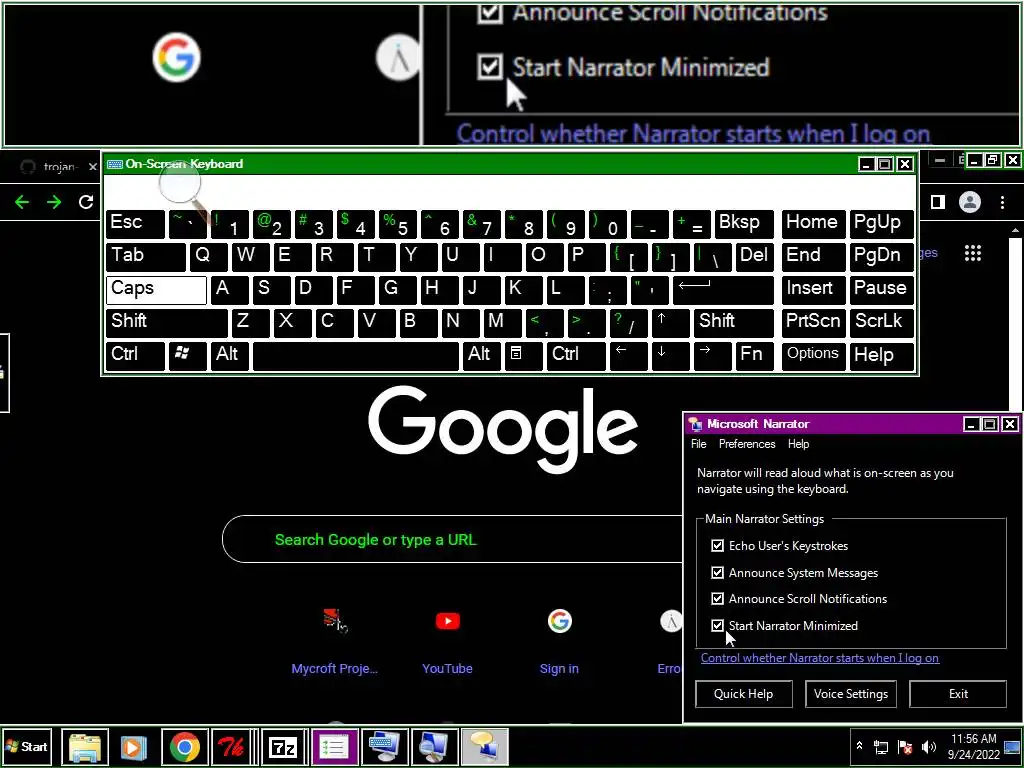The image size is (1024, 768).
Task: Open the Google apps grid
Action: [973, 253]
